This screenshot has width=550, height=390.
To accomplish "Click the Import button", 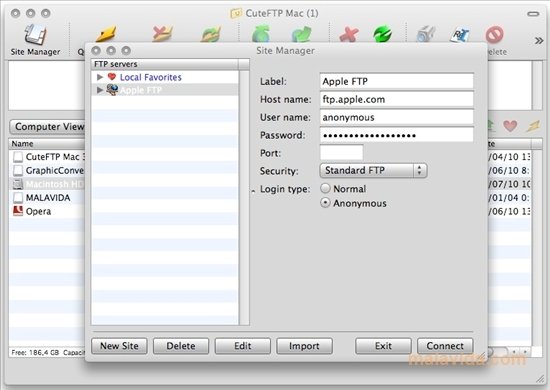I will tap(304, 346).
